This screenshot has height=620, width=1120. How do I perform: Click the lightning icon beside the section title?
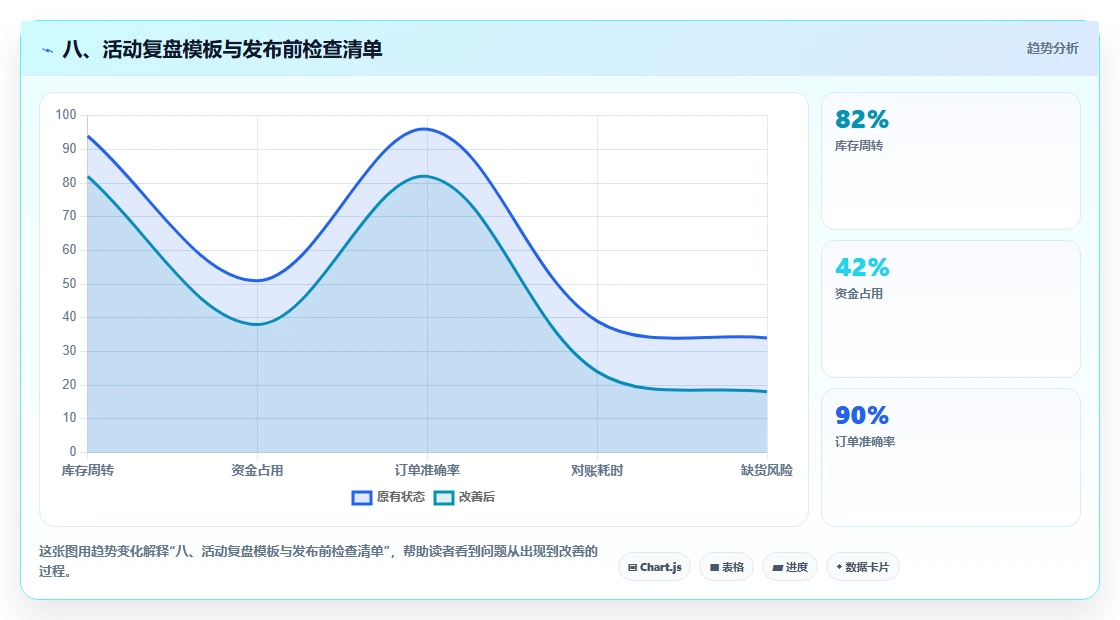pos(48,50)
